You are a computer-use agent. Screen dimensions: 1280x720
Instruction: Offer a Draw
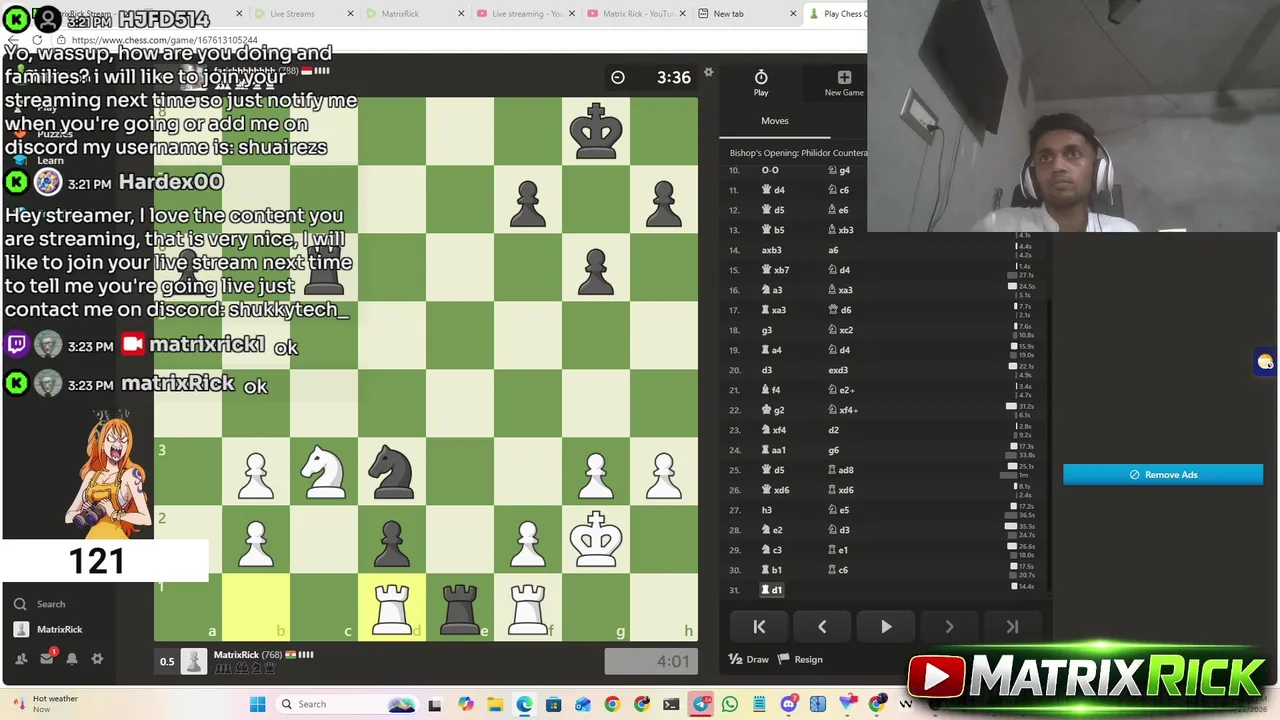point(749,659)
